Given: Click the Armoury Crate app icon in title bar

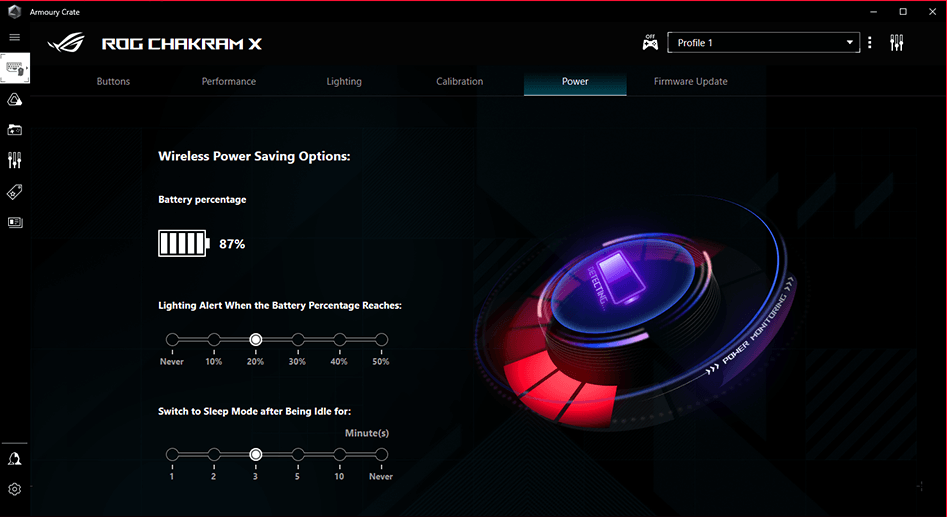Looking at the screenshot, I should (x=14, y=11).
